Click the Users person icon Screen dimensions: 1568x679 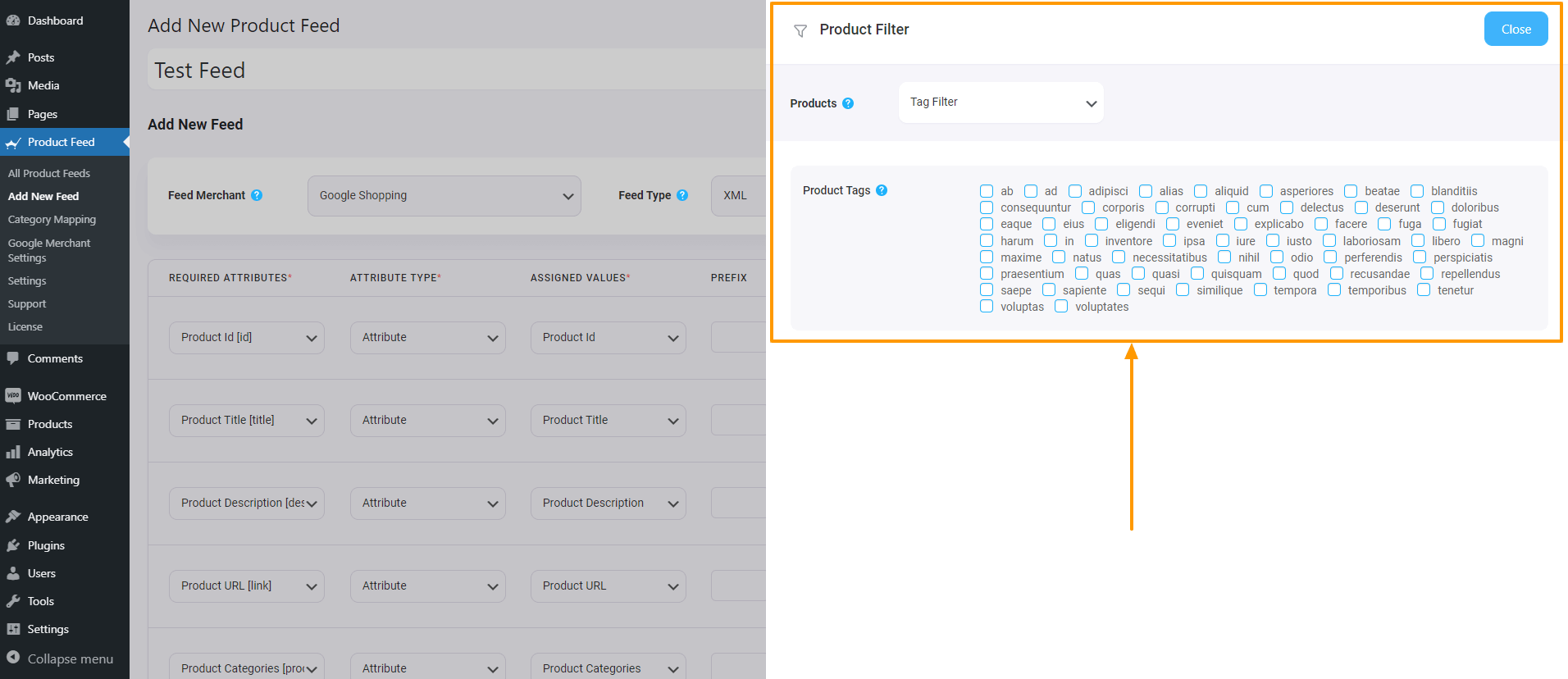click(x=13, y=573)
